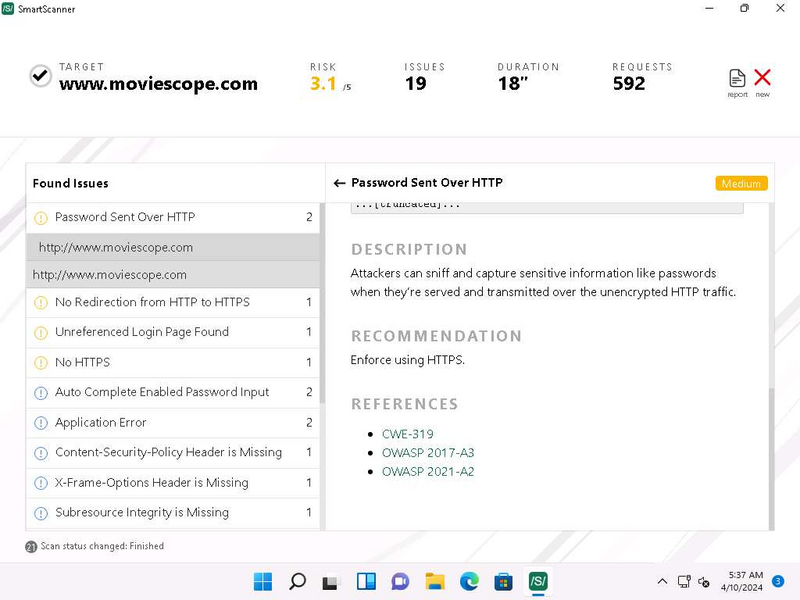800x600 pixels.
Task: Select second http://www.moviescope.com entry
Action: [x=172, y=275]
